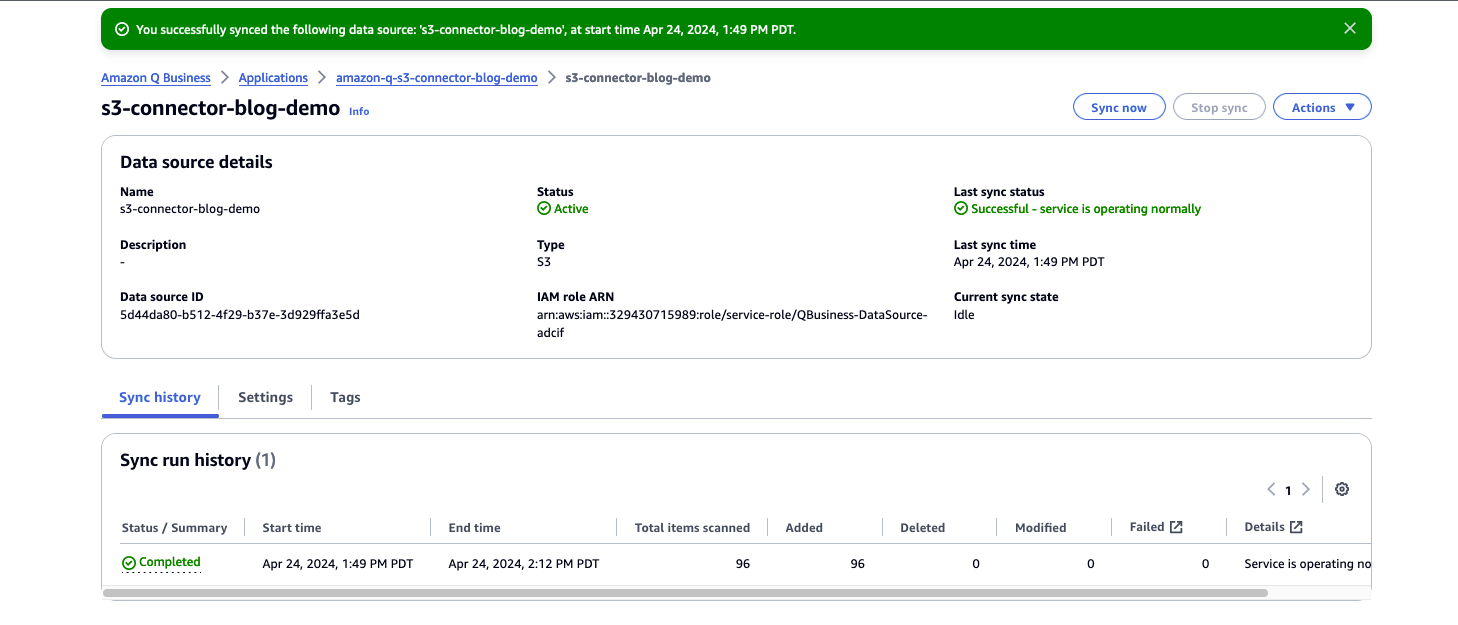Expand the Actions dropdown menu

(x=1322, y=107)
